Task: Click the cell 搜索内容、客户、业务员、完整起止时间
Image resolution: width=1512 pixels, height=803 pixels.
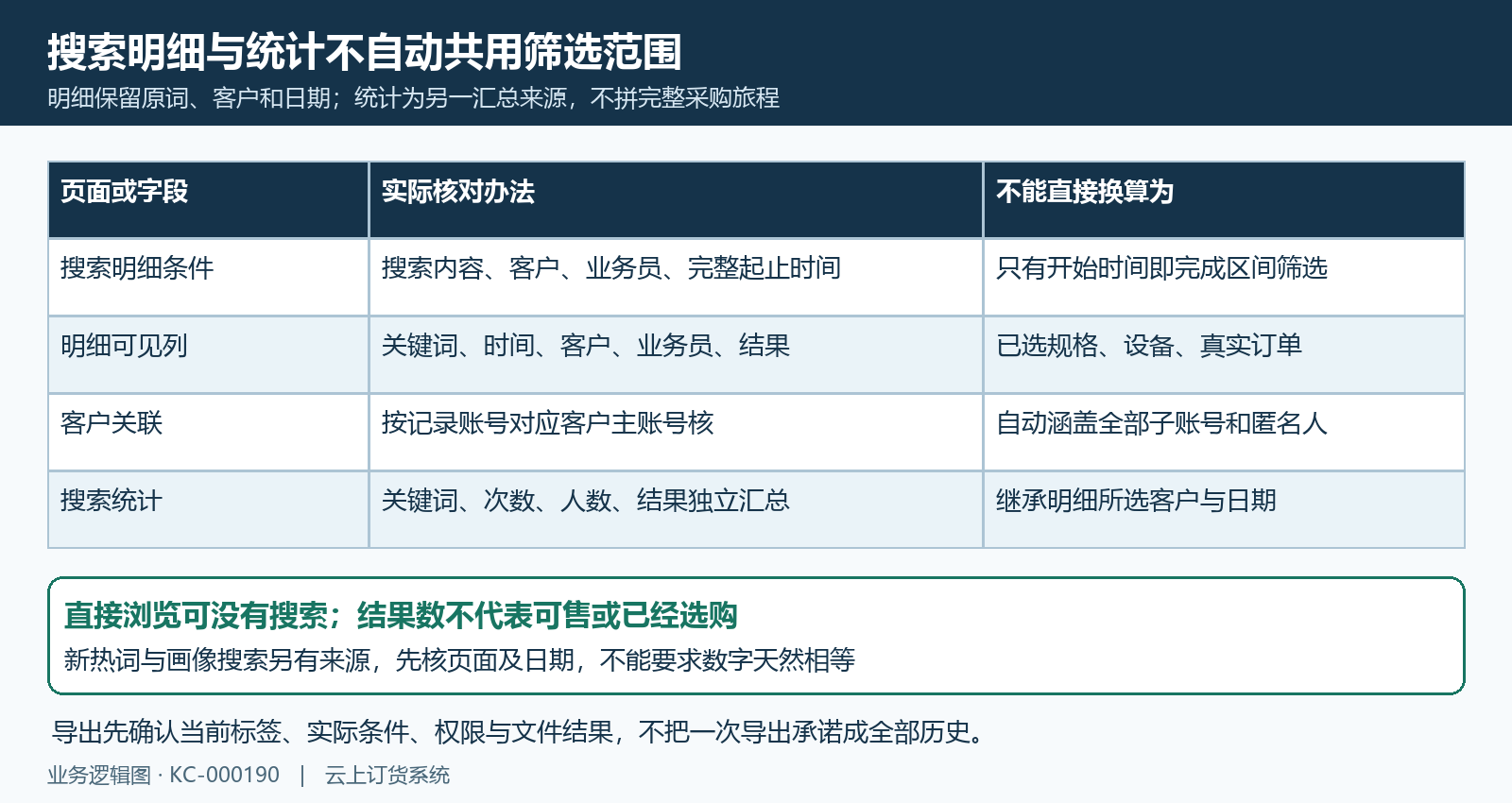Action: 676,277
